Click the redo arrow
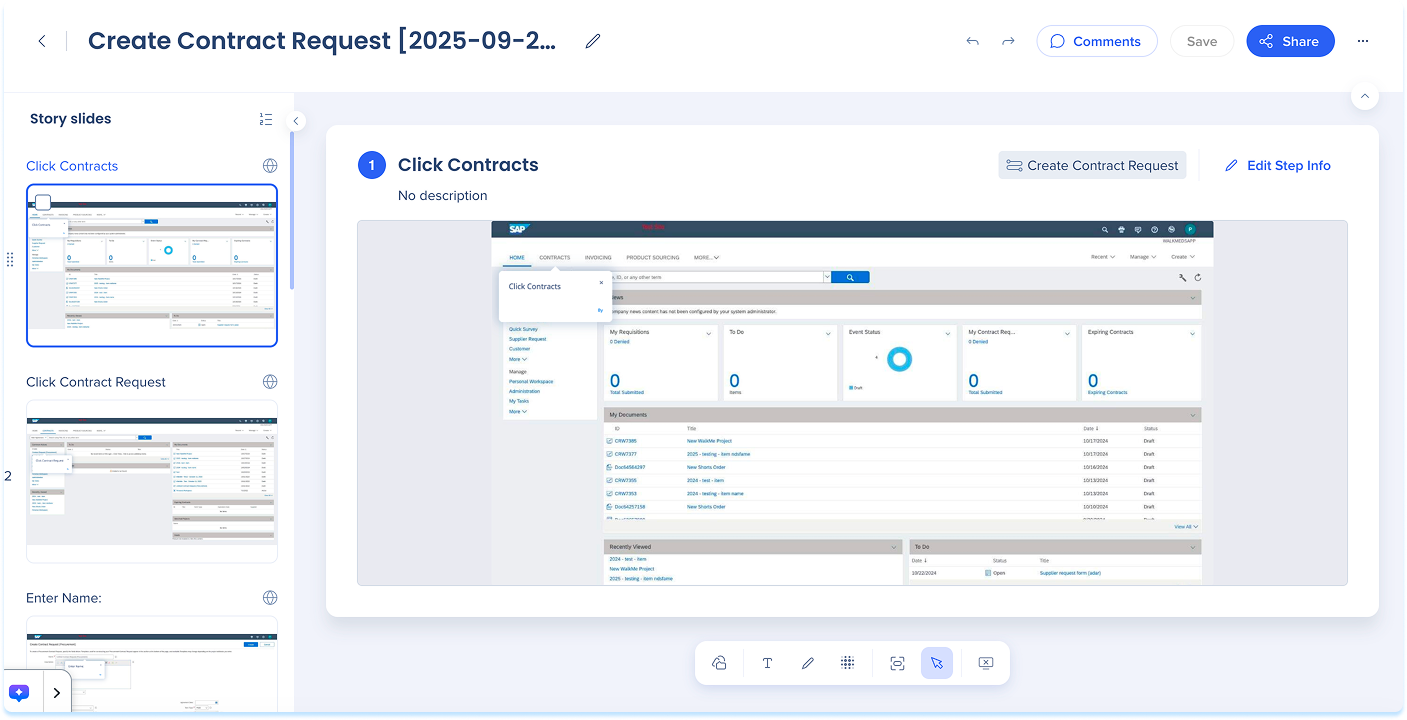The height and width of the screenshot is (720, 1407). [1008, 41]
